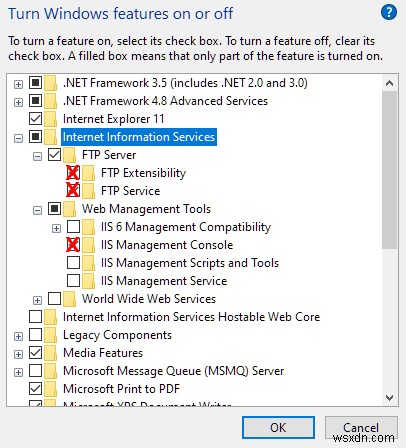Expand the Legacy Components node
The image size is (406, 448).
(18, 336)
